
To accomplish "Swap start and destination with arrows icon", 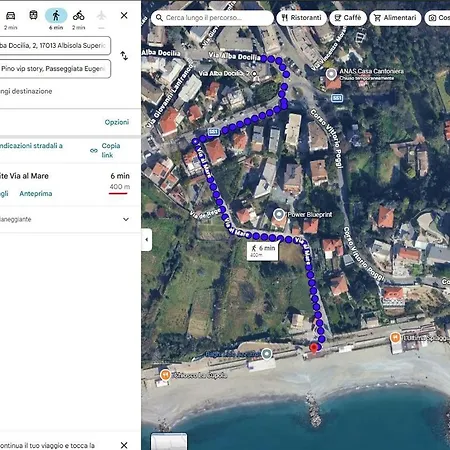I will click(124, 56).
